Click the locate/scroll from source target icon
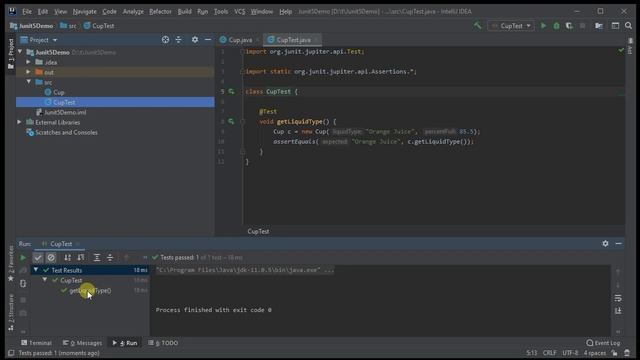The image size is (640, 360). [x=165, y=40]
